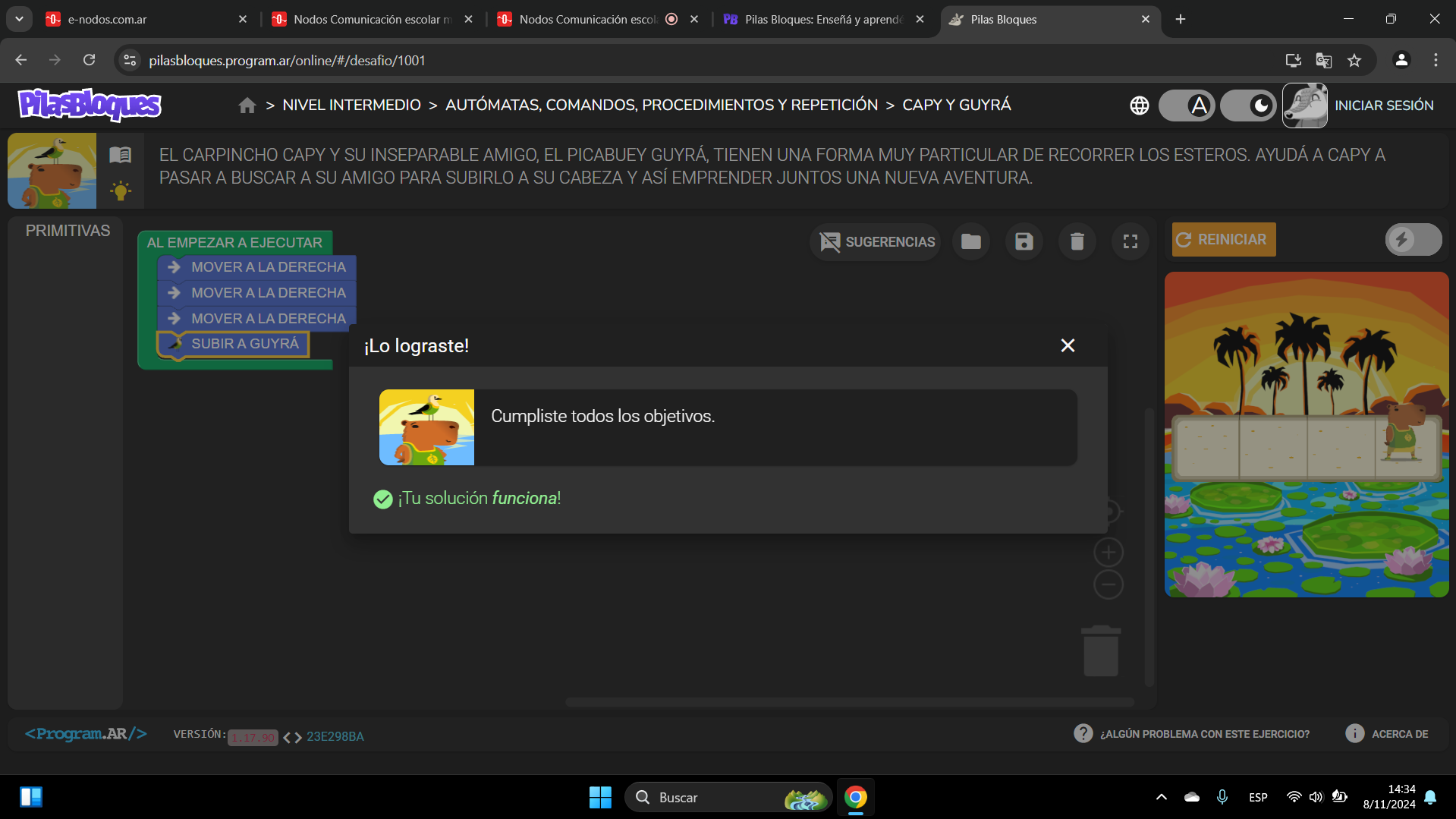Switch to the e-nodos.com.ar tab

144,19
